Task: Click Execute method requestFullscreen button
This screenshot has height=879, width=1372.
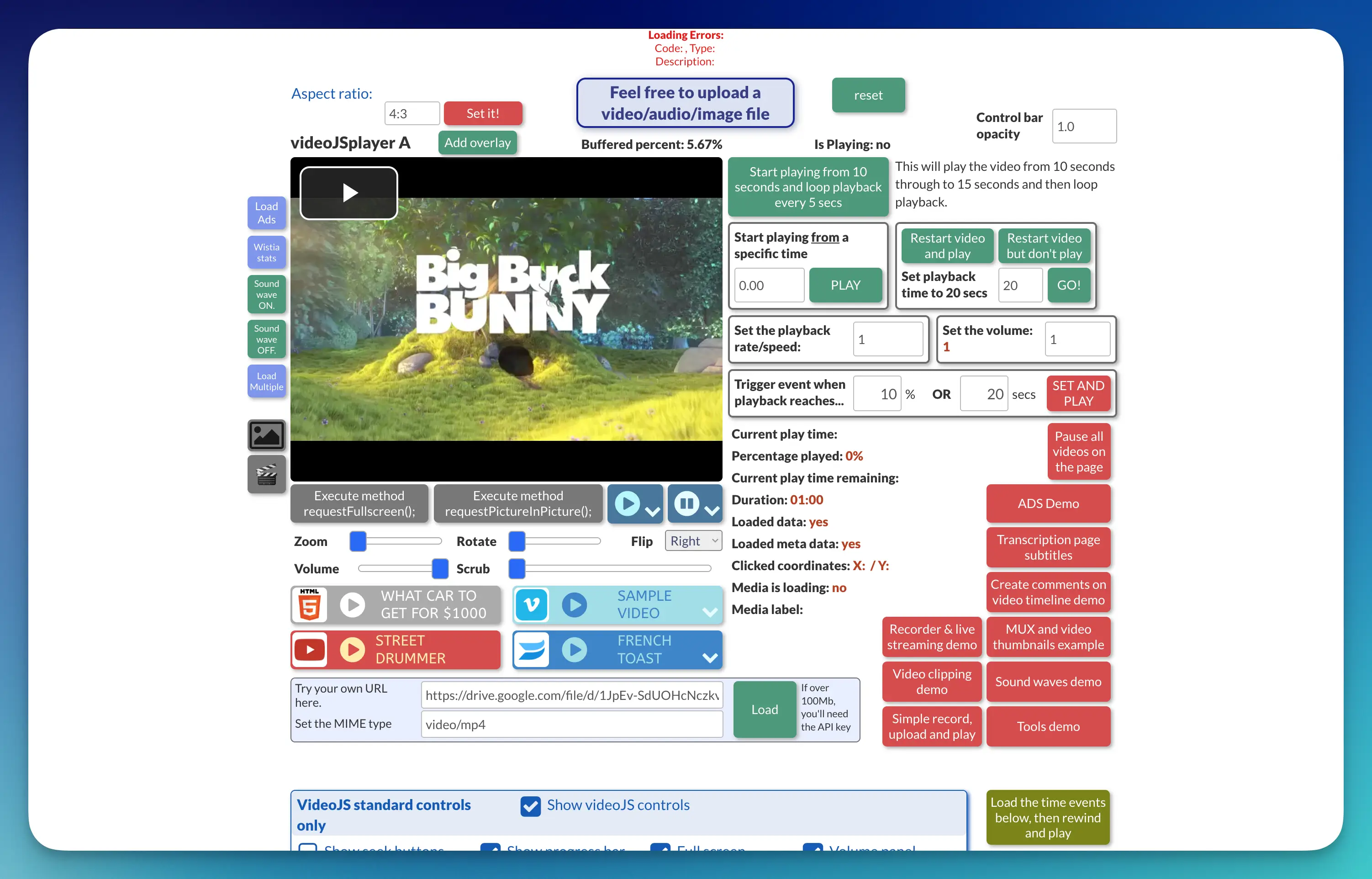Action: 359,503
